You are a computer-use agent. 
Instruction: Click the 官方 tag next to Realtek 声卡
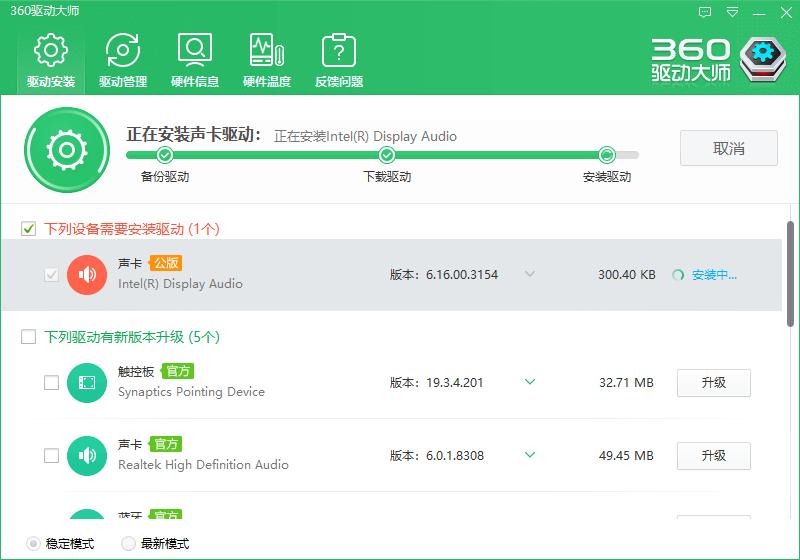(x=166, y=444)
